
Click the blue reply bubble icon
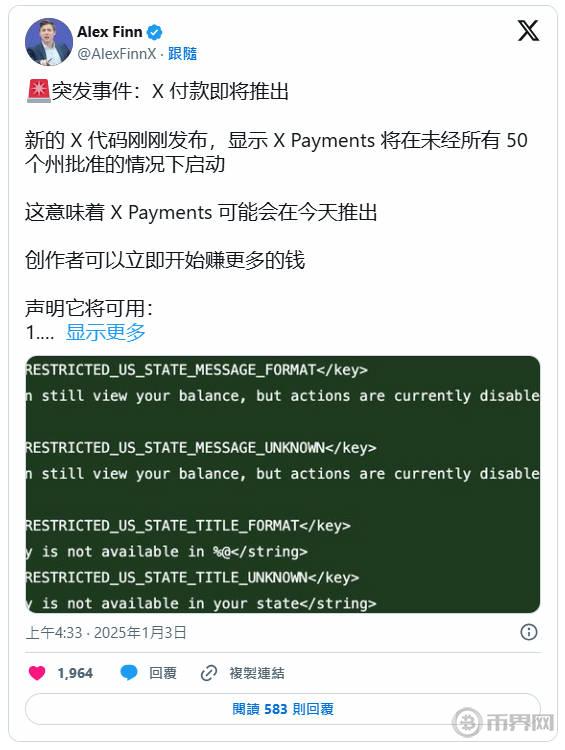pyautogui.click(x=128, y=673)
